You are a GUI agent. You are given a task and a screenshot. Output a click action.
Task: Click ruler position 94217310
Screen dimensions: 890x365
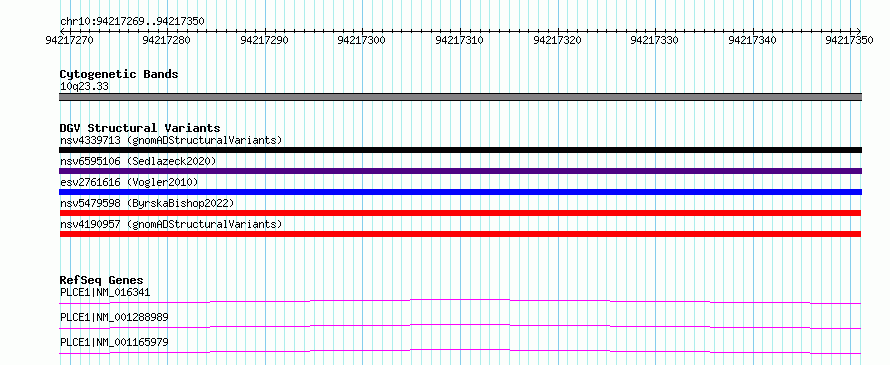point(460,40)
